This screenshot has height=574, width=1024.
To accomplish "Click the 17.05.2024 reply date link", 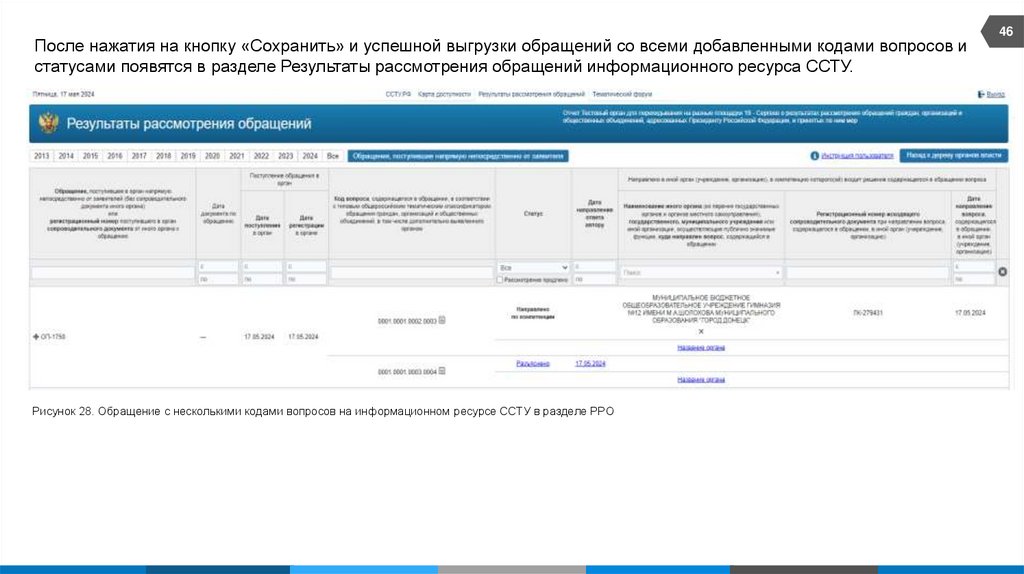I will [590, 364].
